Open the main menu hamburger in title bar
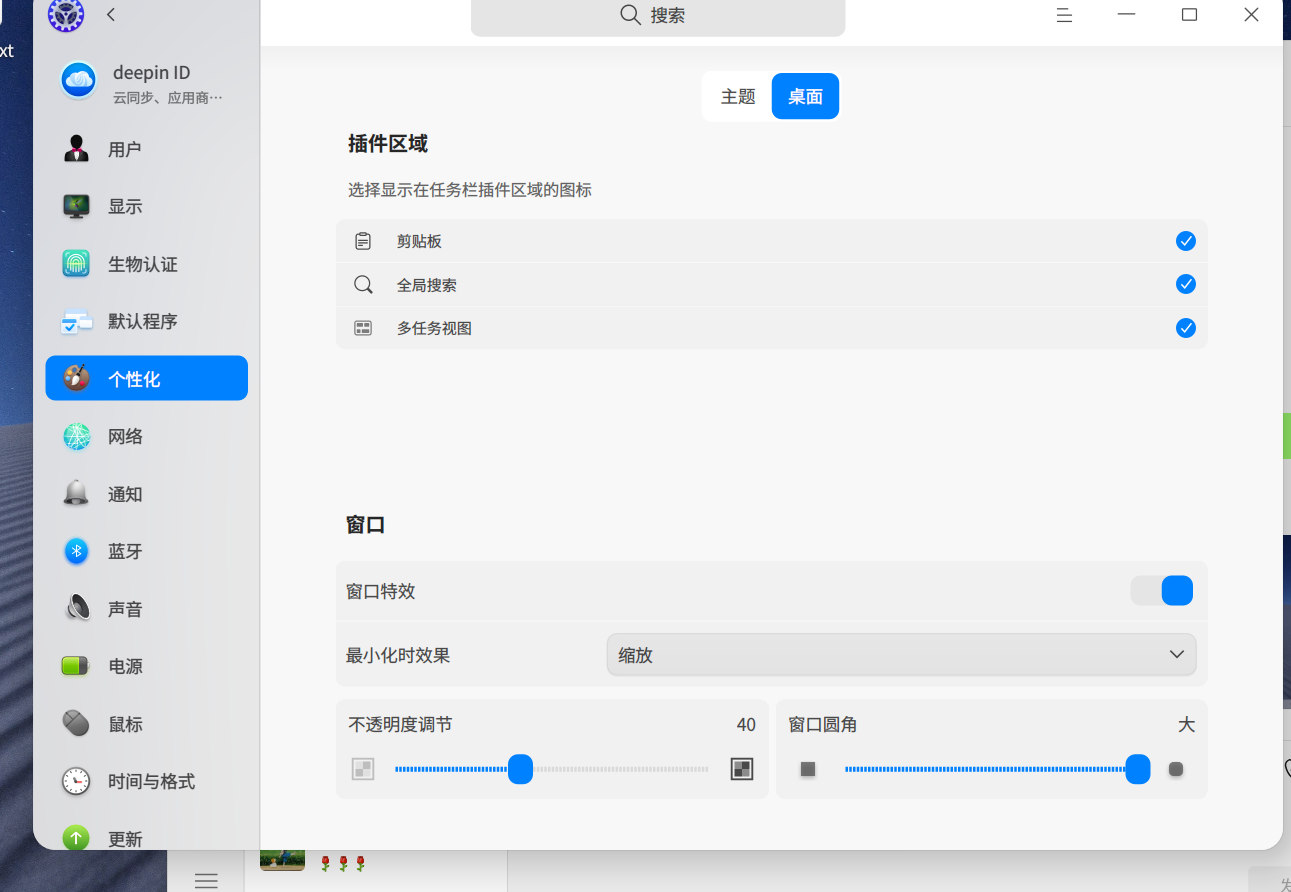 (1065, 15)
